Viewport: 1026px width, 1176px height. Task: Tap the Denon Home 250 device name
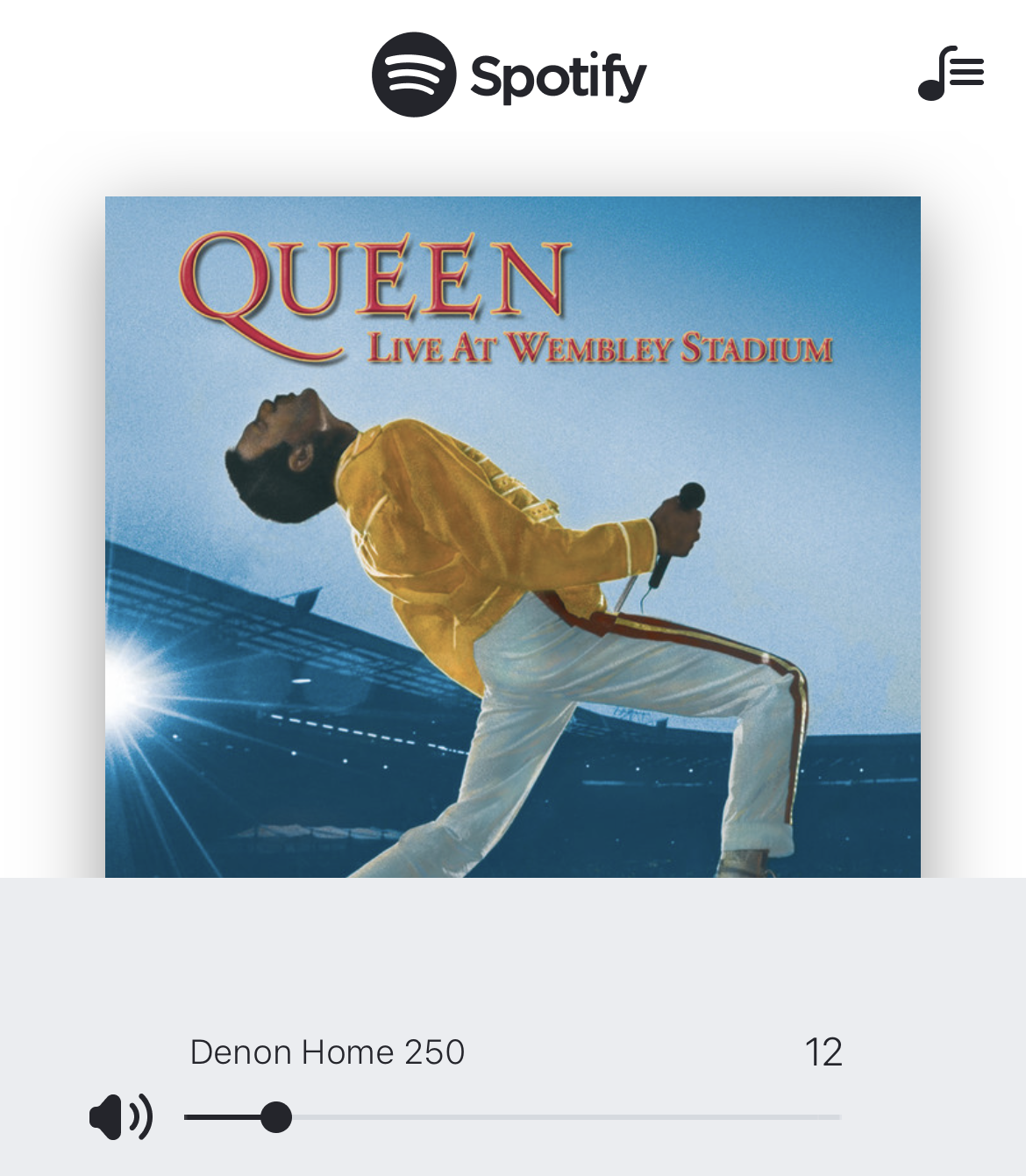pyautogui.click(x=327, y=1052)
